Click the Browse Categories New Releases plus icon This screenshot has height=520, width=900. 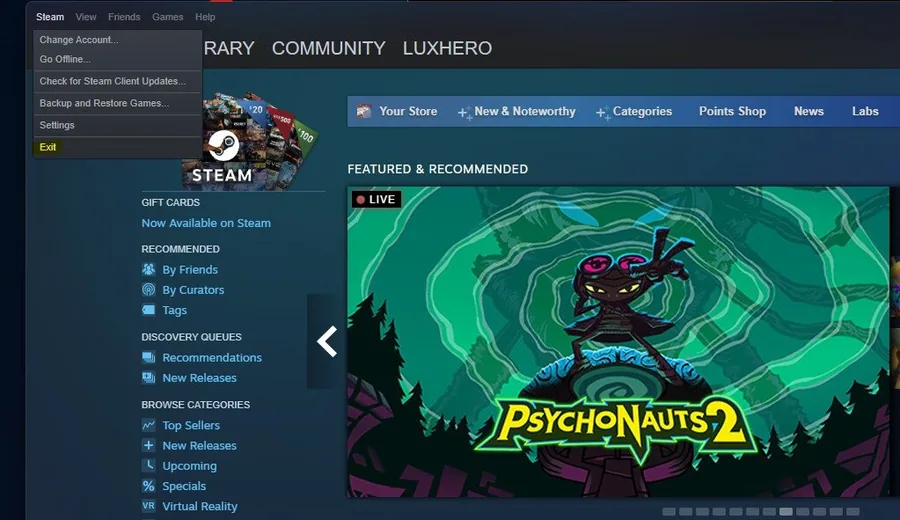pyautogui.click(x=149, y=445)
